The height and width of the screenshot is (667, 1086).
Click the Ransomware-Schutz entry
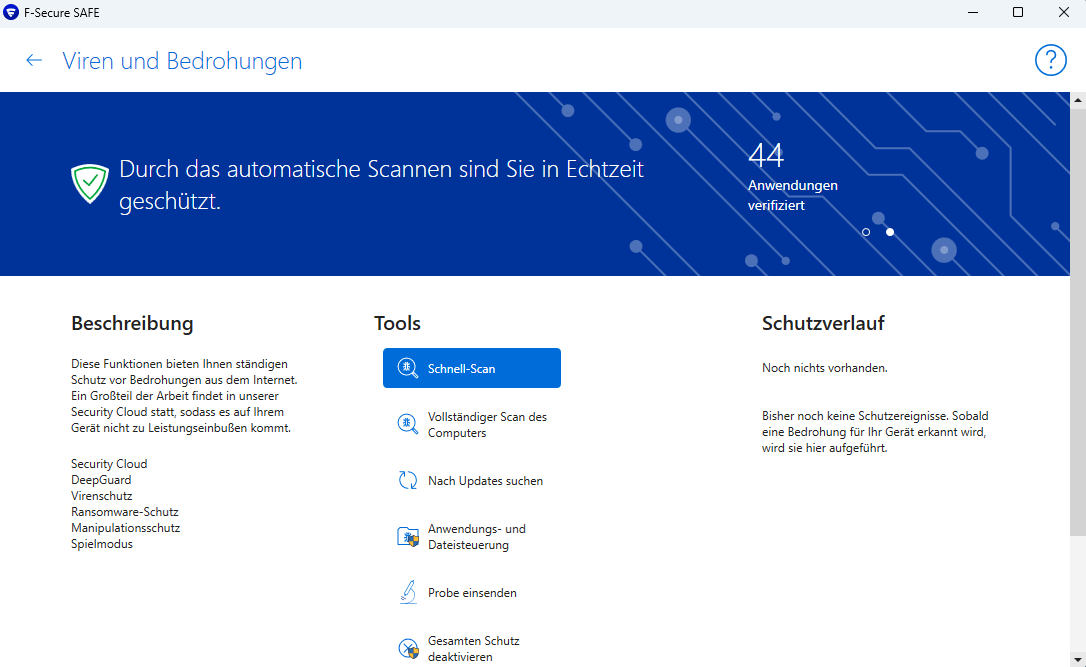click(x=125, y=511)
